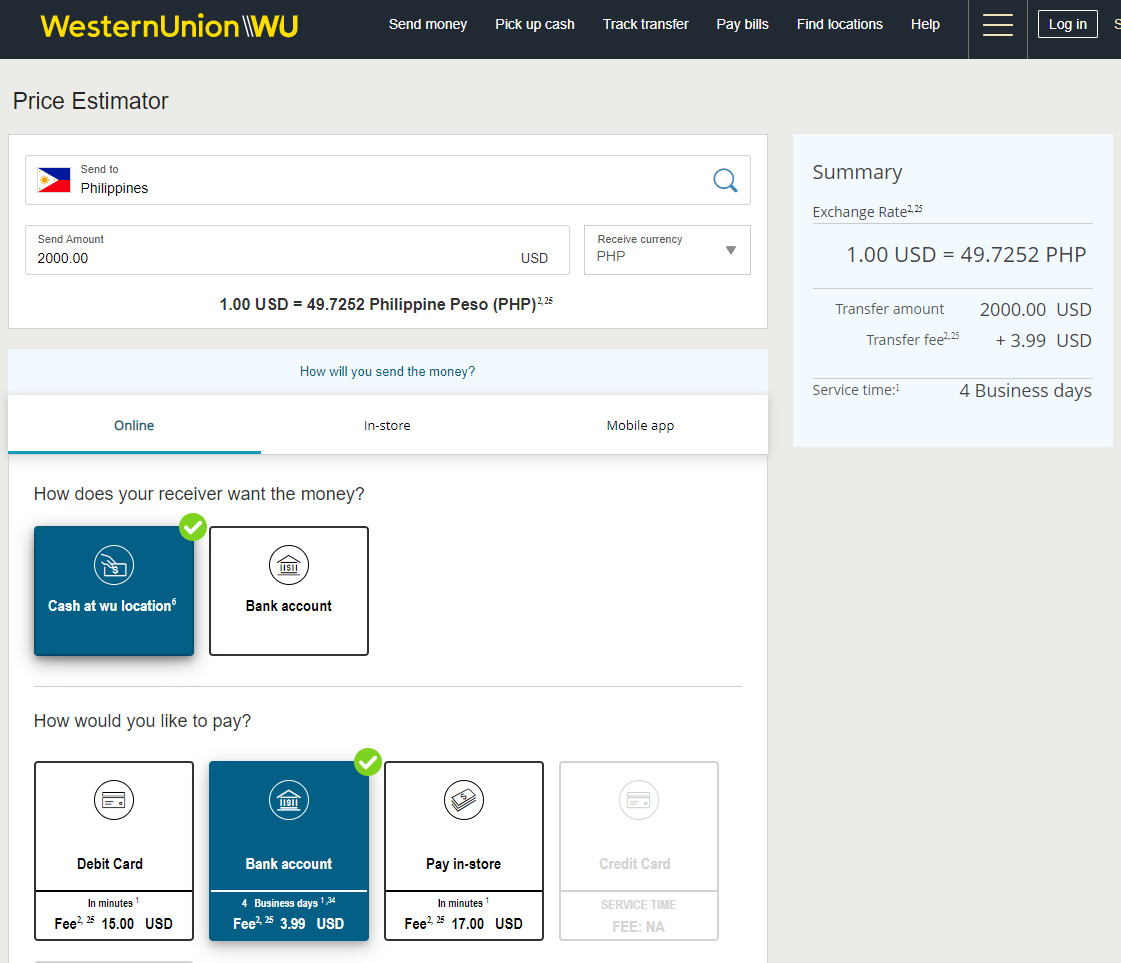Click the Bank account fee 3.99 USD
Screen dimensions: 1121x963
tap(289, 924)
